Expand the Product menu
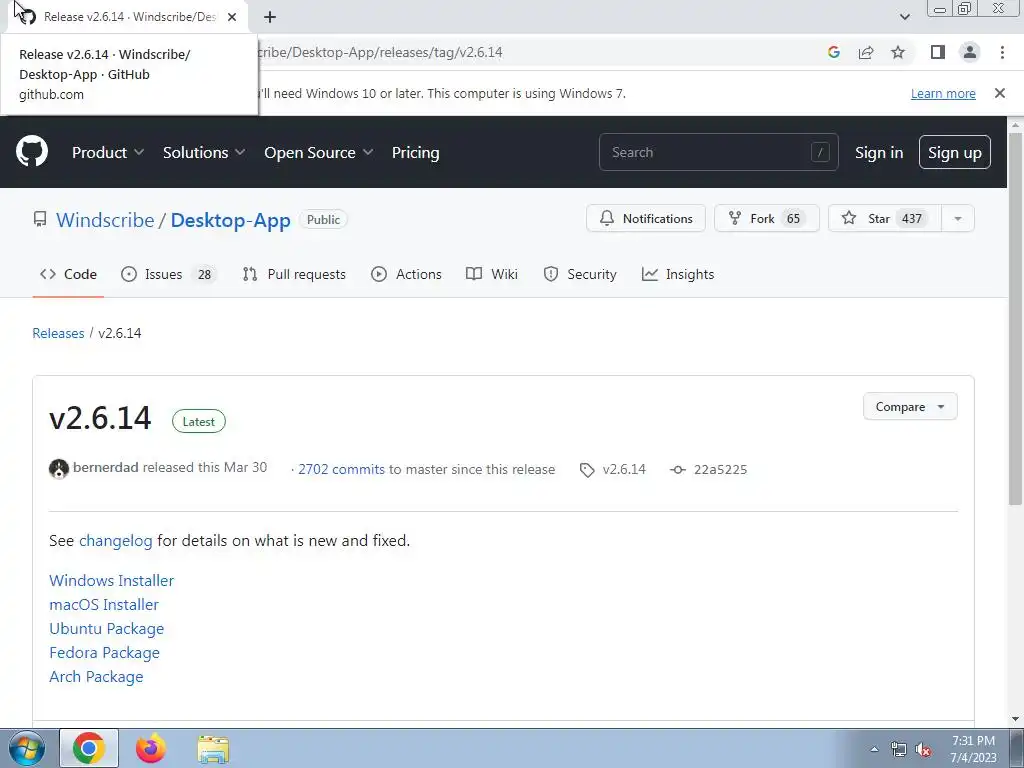Image resolution: width=1024 pixels, height=768 pixels. pyautogui.click(x=108, y=152)
